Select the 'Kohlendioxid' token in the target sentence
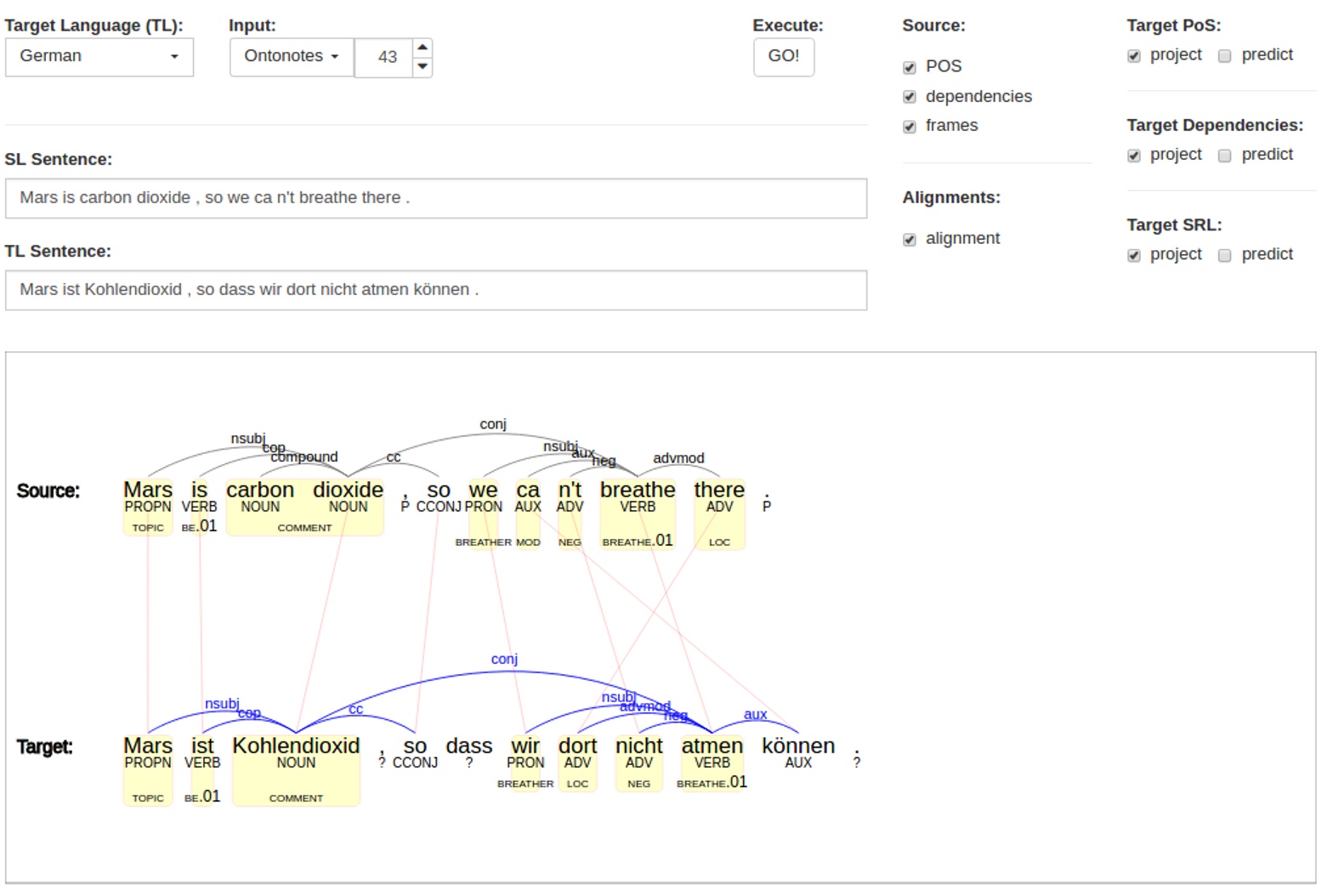This screenshot has height=896, width=1327. pos(296,746)
